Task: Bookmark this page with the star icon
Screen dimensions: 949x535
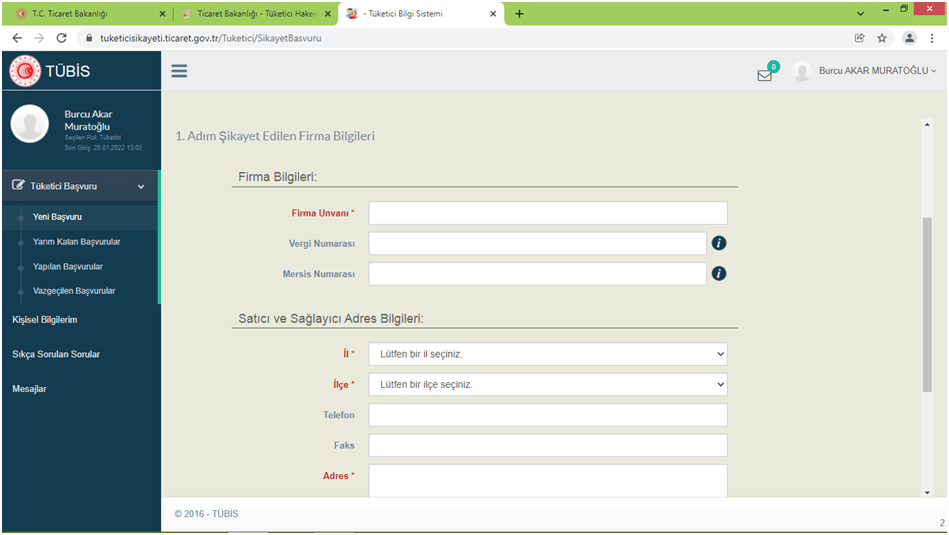Action: [882, 38]
